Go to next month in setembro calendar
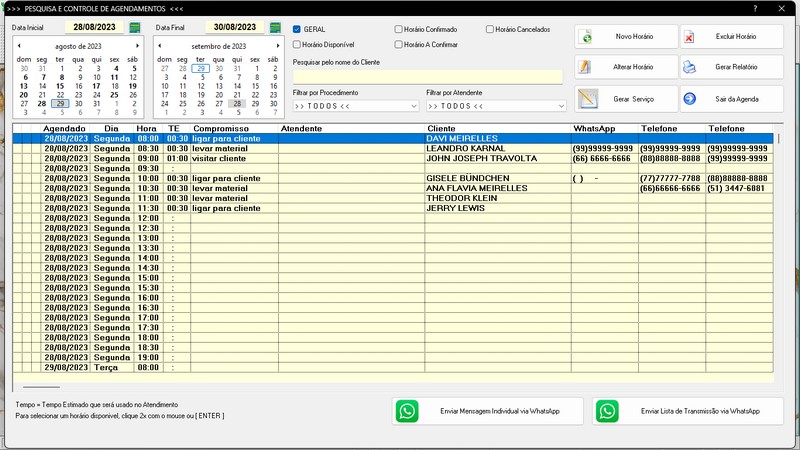 coord(278,46)
